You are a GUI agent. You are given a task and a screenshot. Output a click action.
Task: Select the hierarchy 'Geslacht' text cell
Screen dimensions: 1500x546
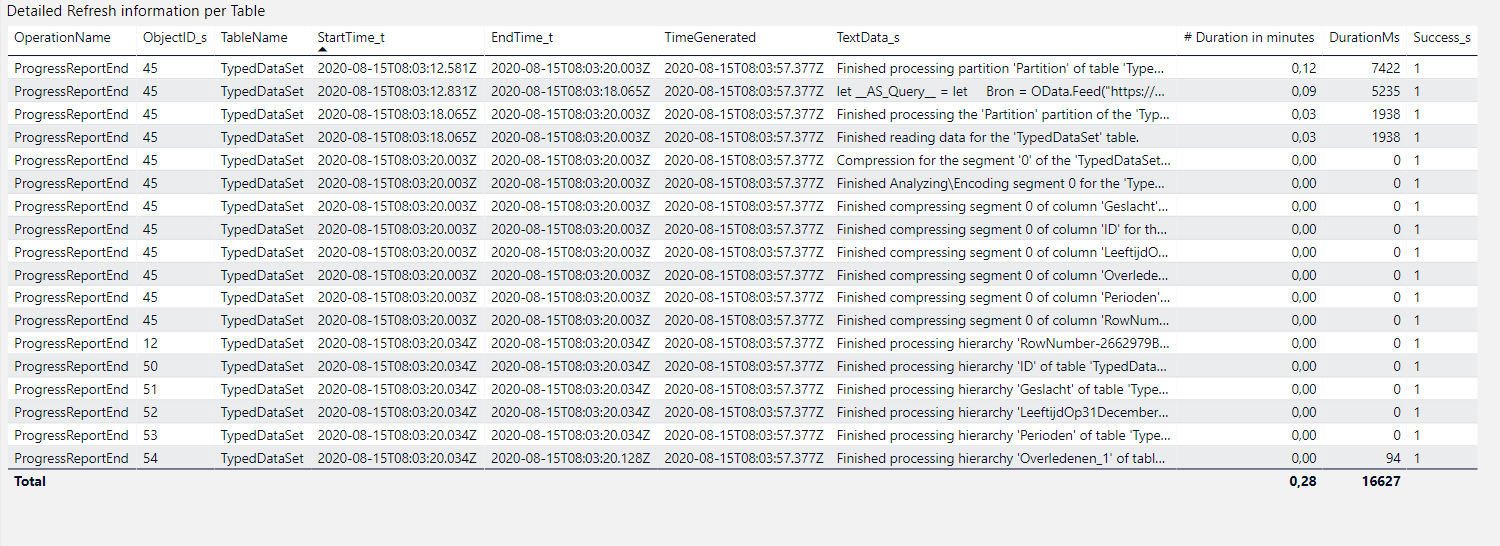(1002, 389)
